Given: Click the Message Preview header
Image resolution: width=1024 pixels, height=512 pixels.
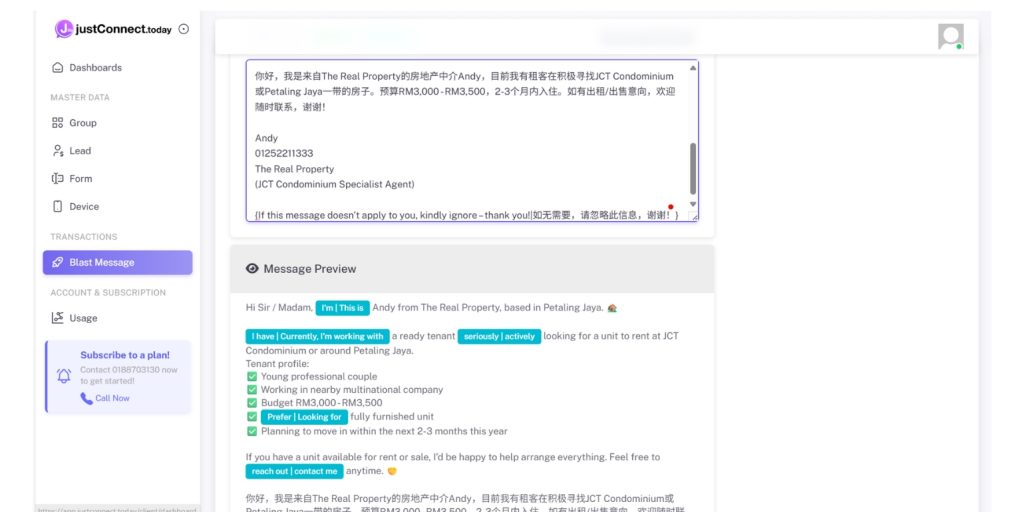Looking at the screenshot, I should (x=472, y=269).
